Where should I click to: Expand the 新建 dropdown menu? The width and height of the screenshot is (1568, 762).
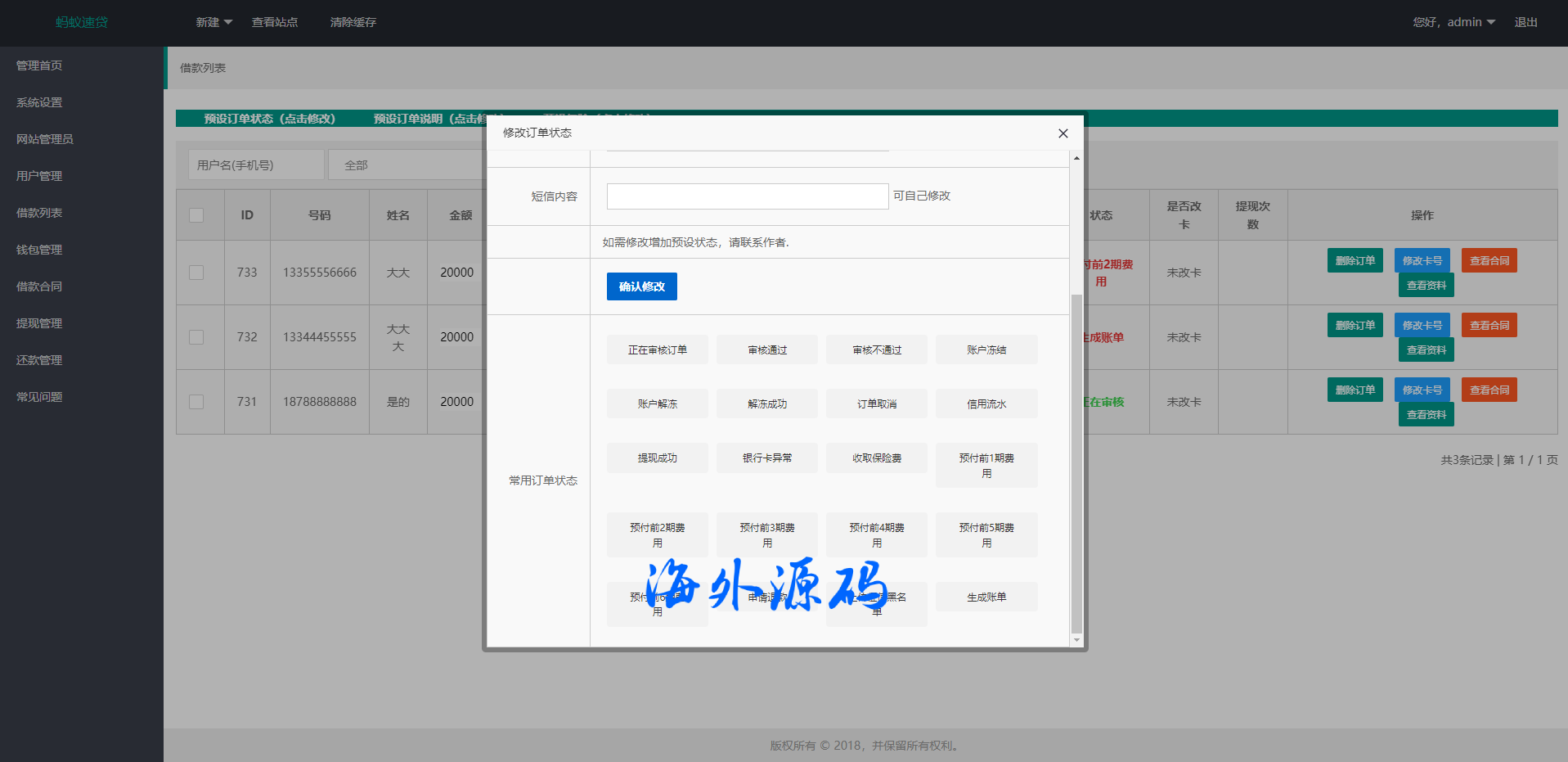(x=213, y=22)
